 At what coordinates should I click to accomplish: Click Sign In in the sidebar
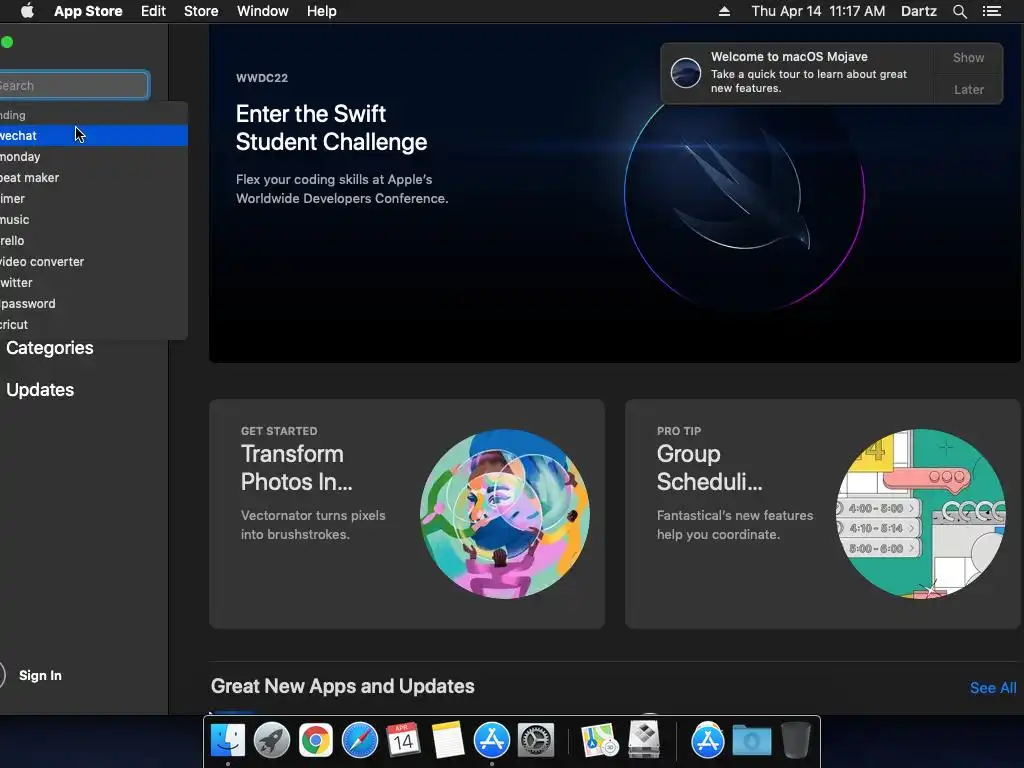pyautogui.click(x=40, y=675)
